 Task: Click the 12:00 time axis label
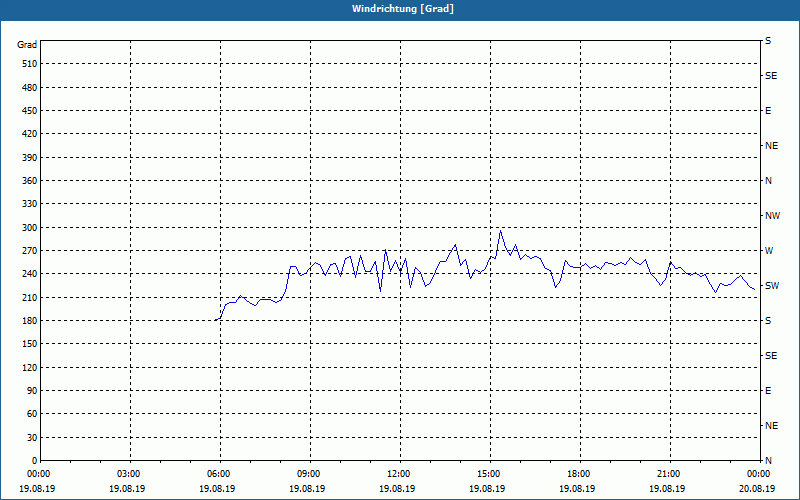coord(397,474)
